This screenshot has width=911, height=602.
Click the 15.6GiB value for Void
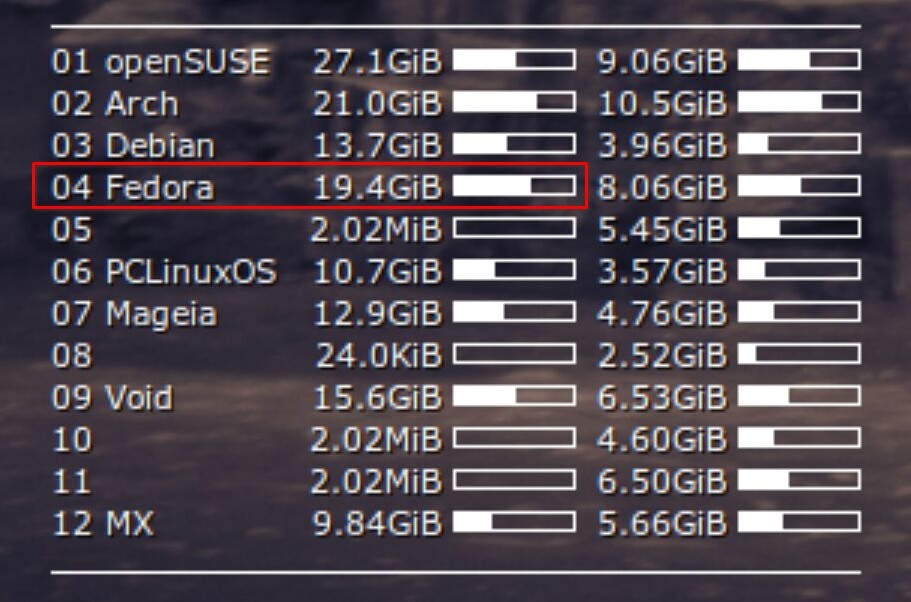378,397
